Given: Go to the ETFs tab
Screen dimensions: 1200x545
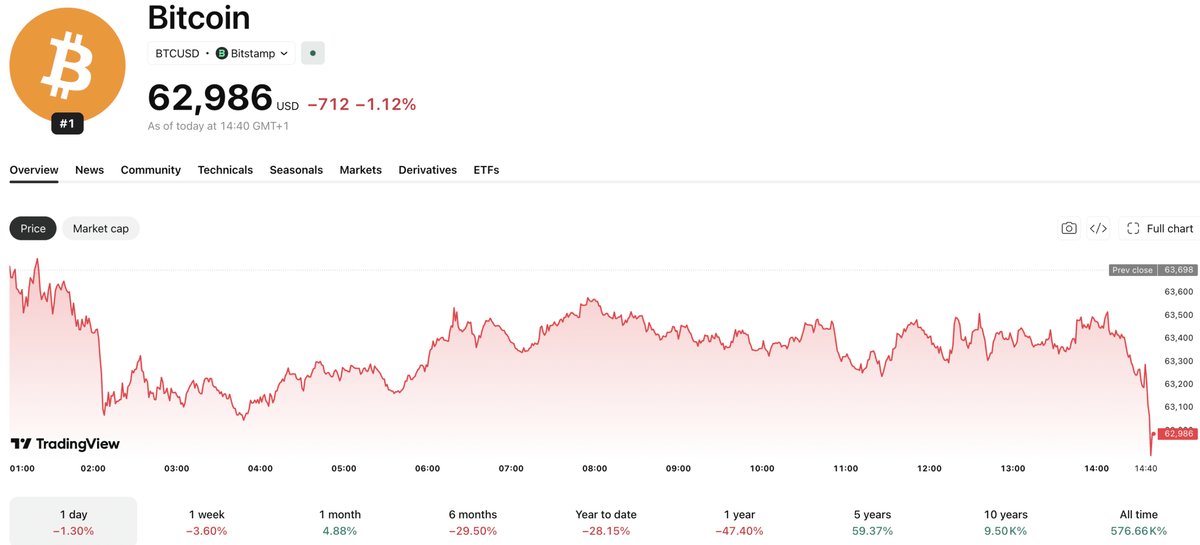Looking at the screenshot, I should point(486,170).
